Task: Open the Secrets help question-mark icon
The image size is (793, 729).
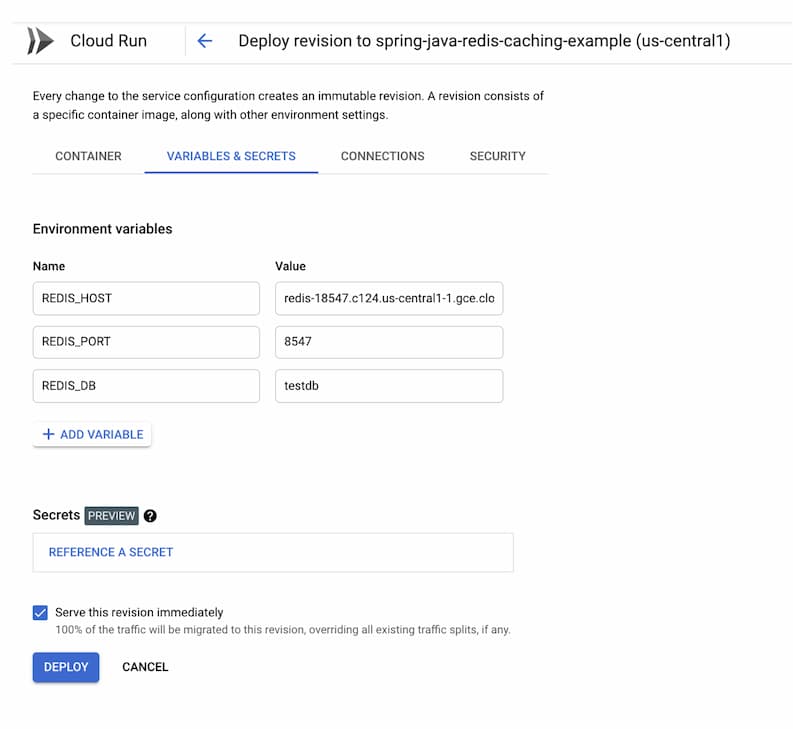Action: pos(150,516)
